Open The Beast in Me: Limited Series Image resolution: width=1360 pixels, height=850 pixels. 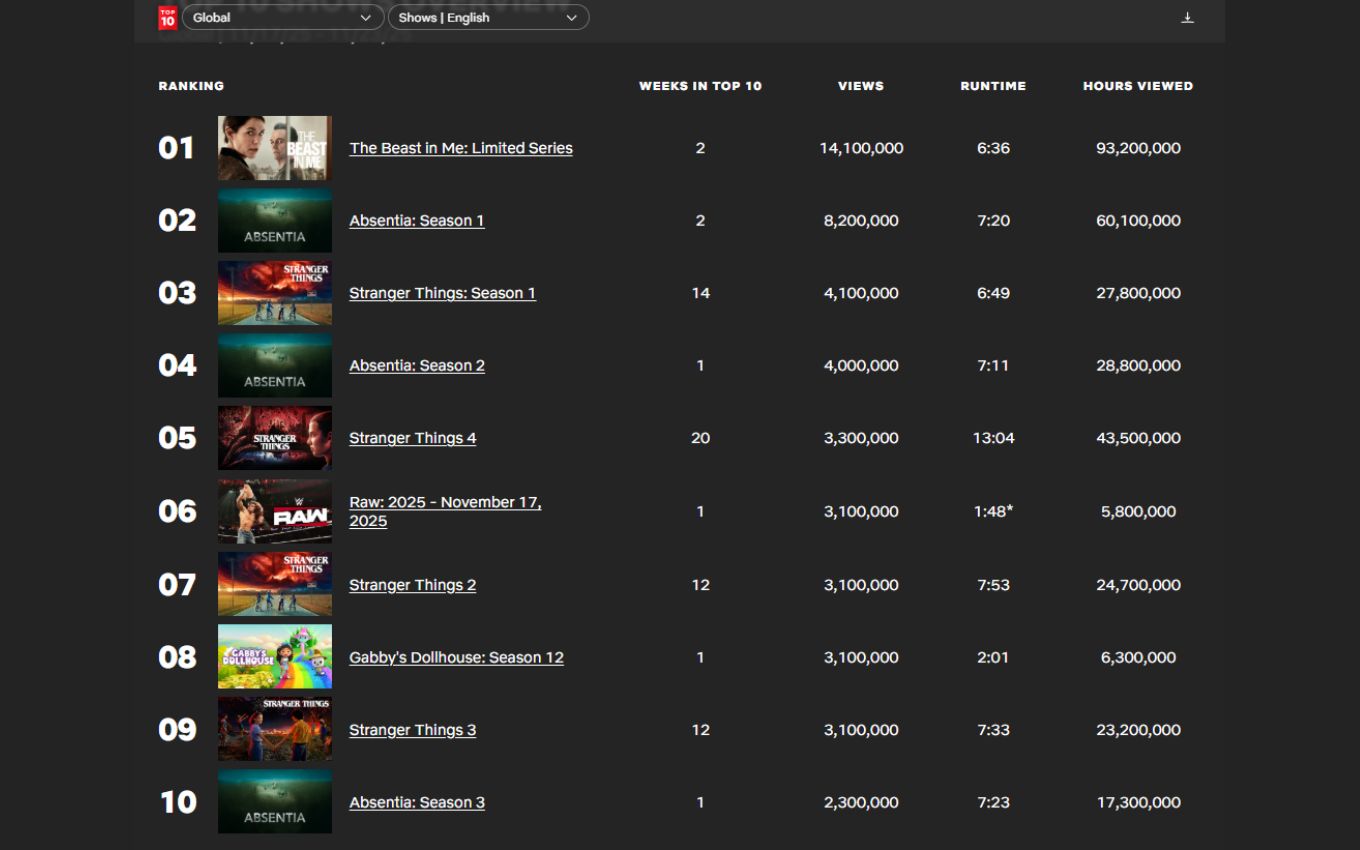pyautogui.click(x=460, y=147)
